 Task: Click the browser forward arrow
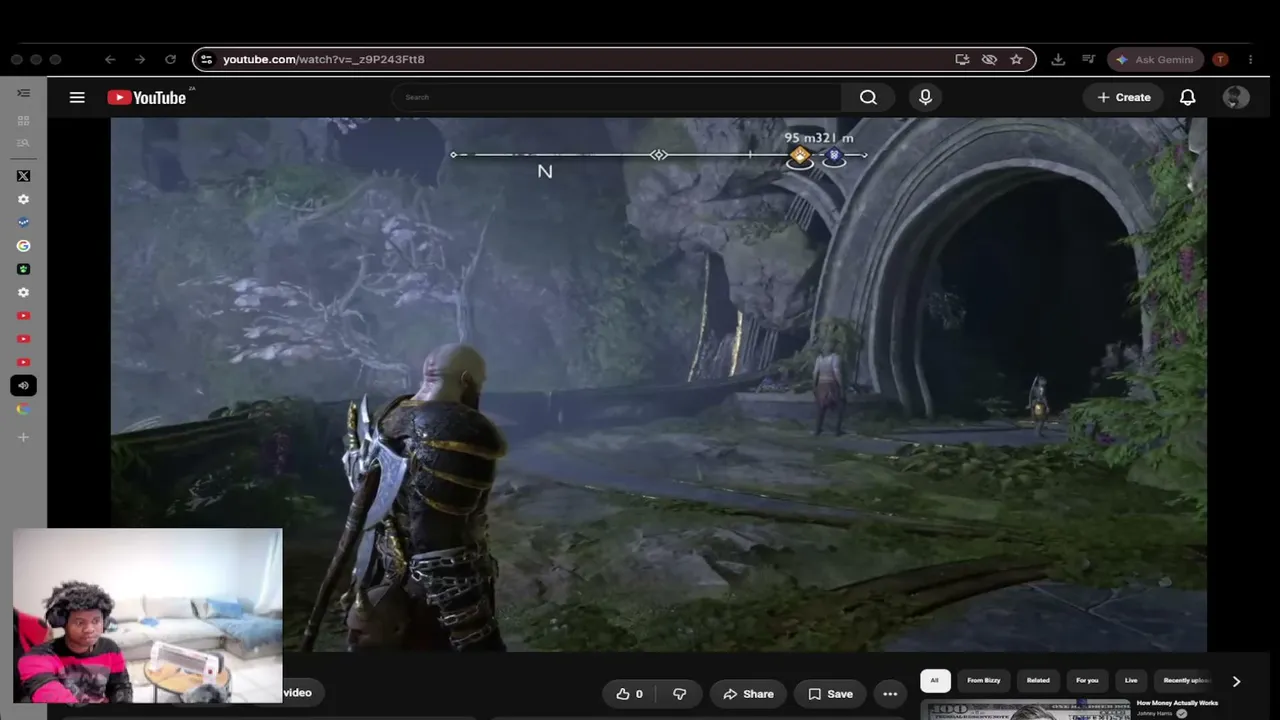[x=140, y=60]
